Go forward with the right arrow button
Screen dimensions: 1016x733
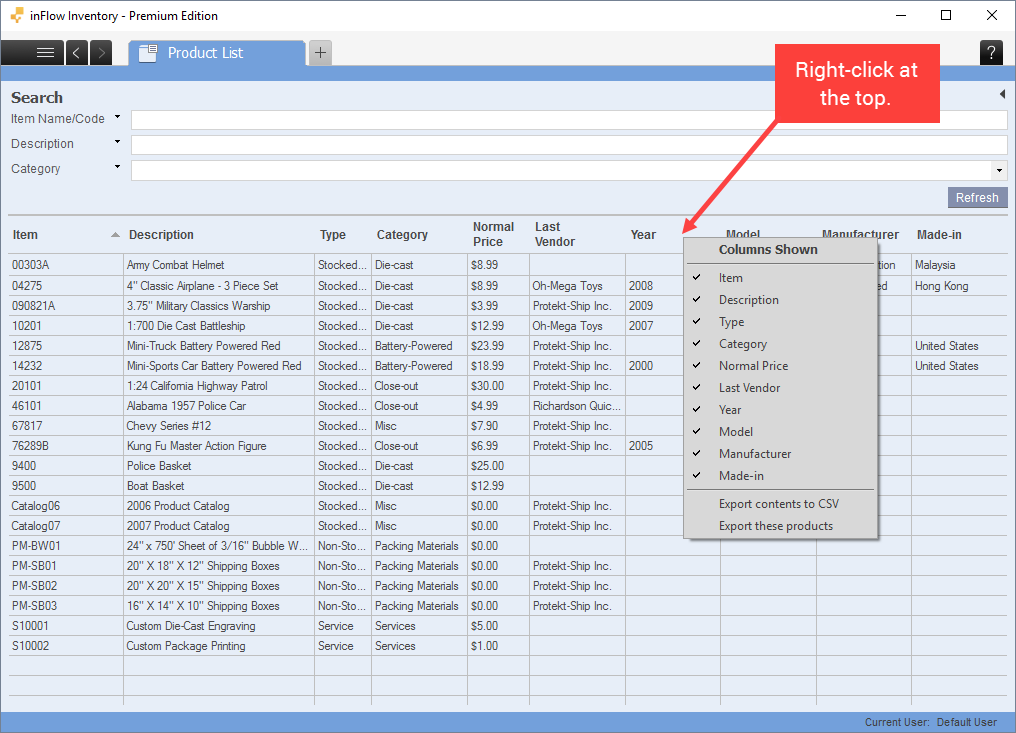101,52
